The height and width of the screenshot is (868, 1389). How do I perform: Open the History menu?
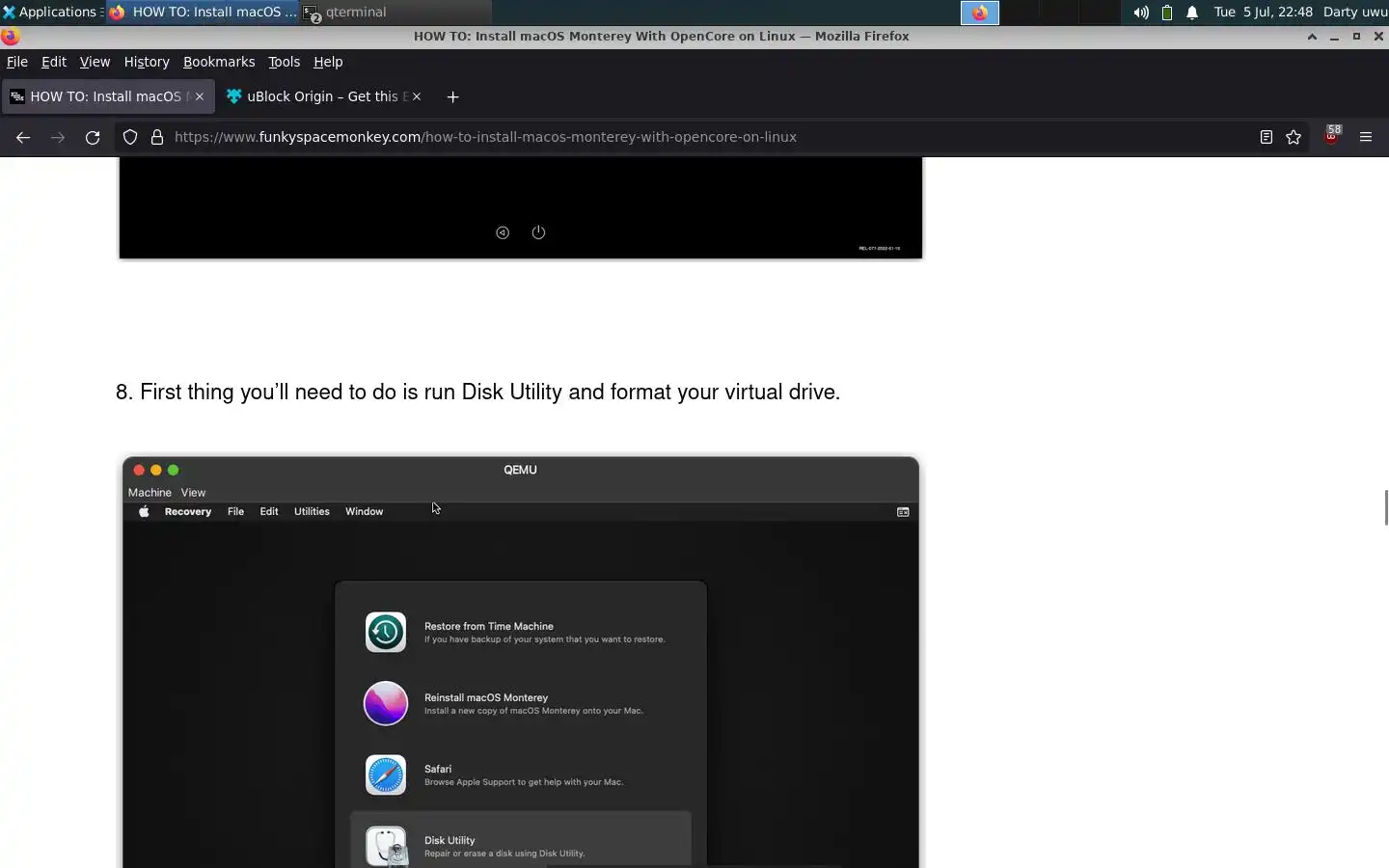tap(147, 62)
